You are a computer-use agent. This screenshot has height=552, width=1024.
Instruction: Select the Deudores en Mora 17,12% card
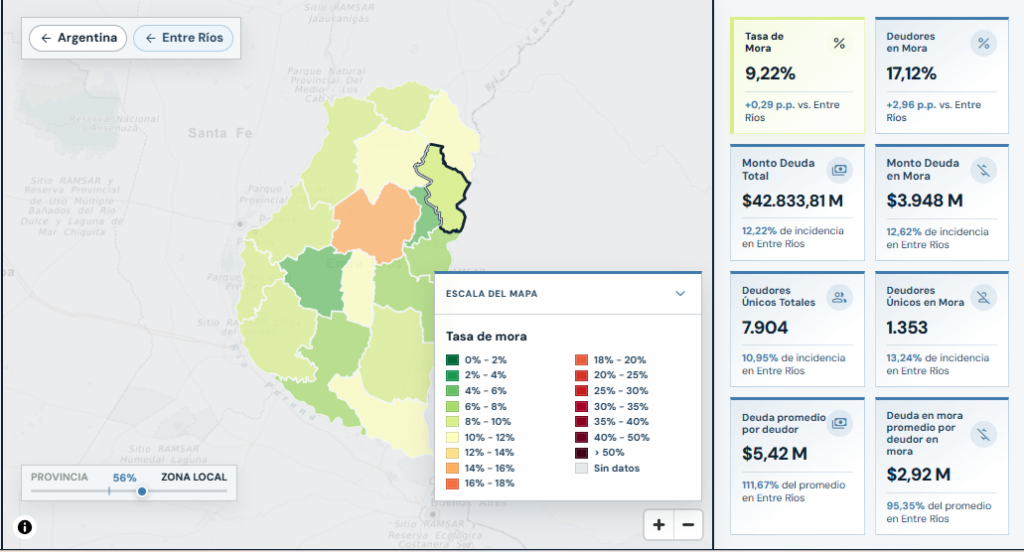point(942,76)
